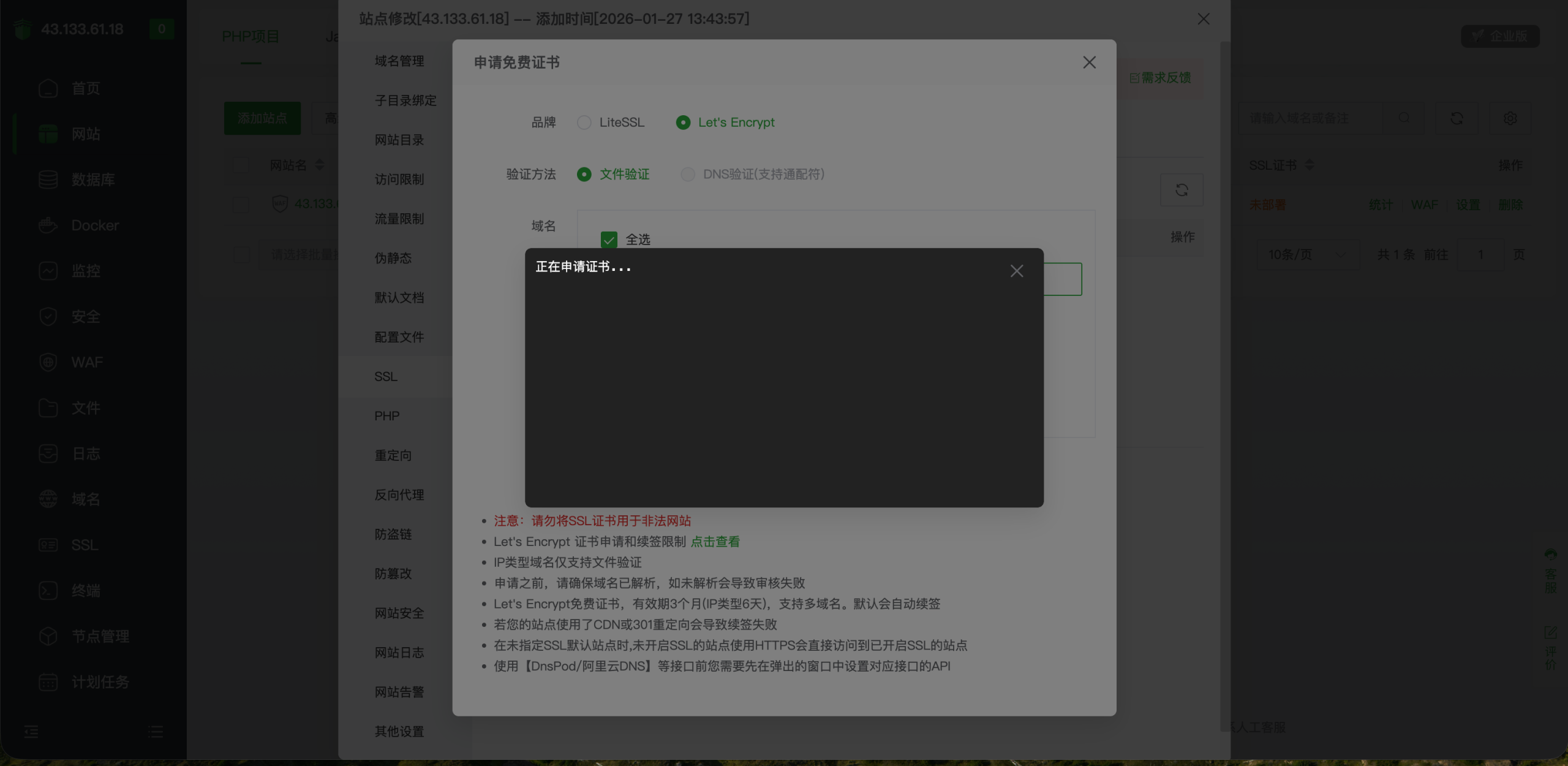The height and width of the screenshot is (766, 1568).
Task: Click the page number input field
Action: pyautogui.click(x=1480, y=254)
